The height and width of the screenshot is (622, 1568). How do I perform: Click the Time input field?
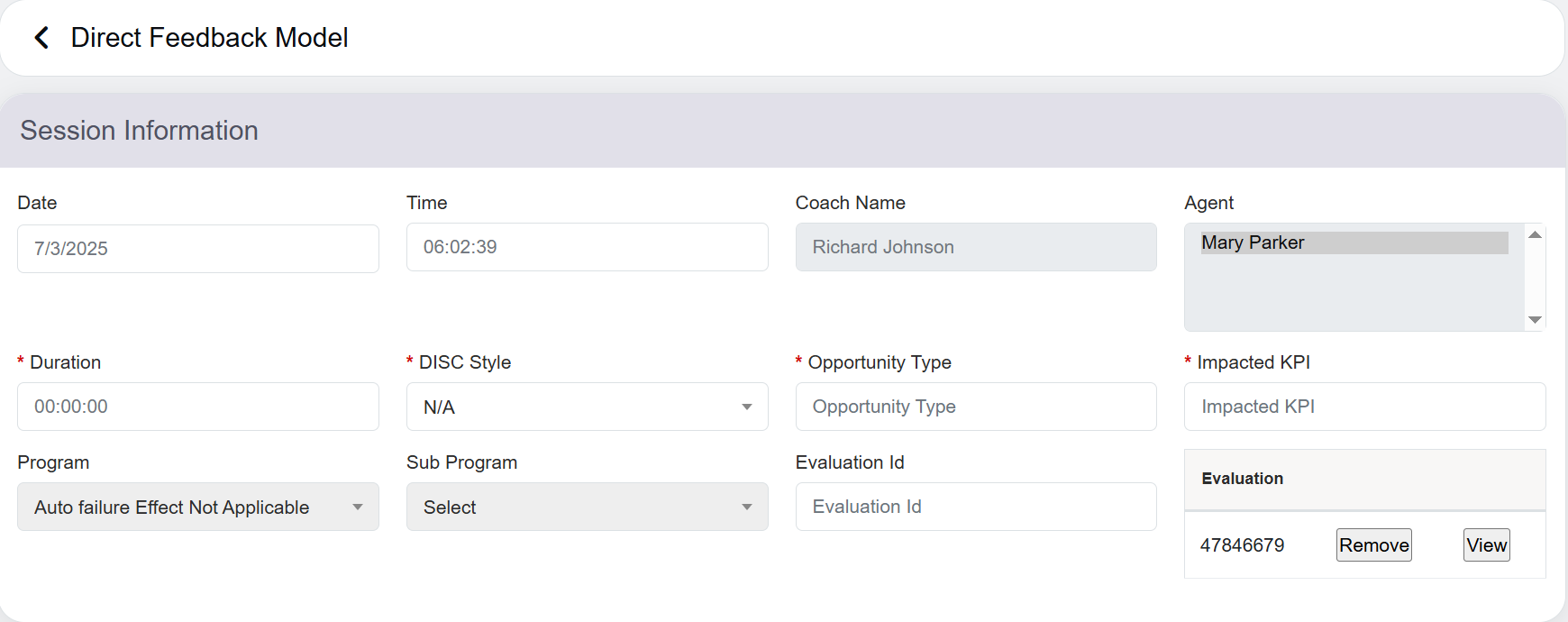587,247
